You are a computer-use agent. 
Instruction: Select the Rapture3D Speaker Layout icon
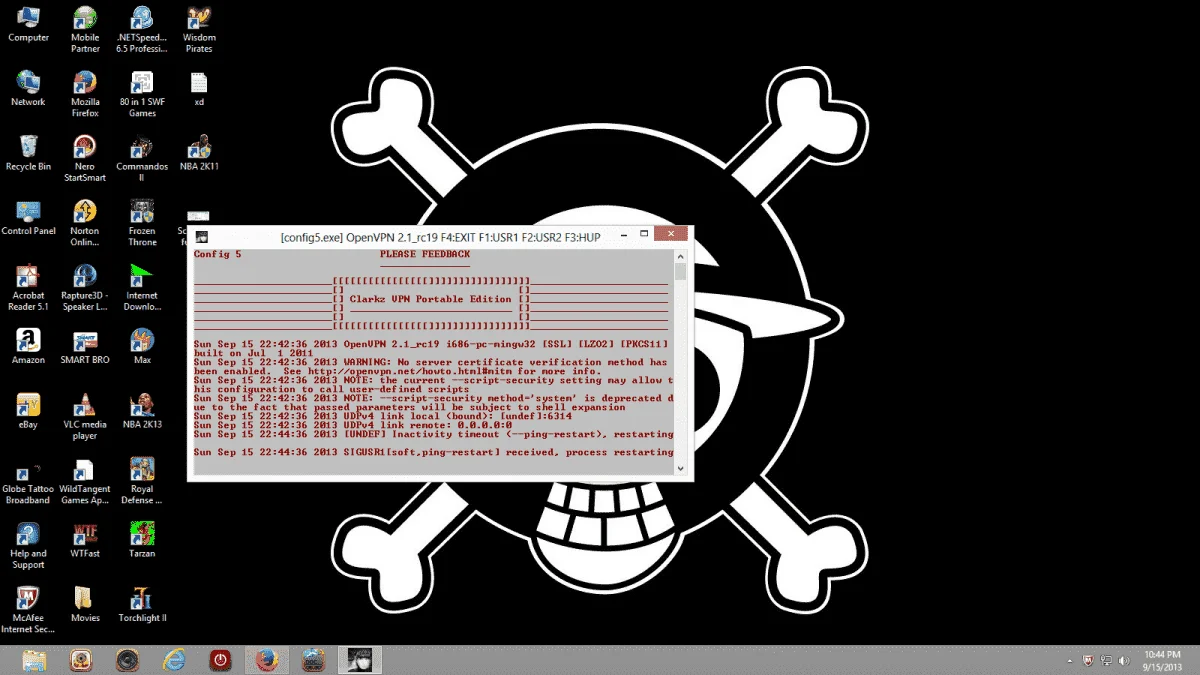[85, 287]
